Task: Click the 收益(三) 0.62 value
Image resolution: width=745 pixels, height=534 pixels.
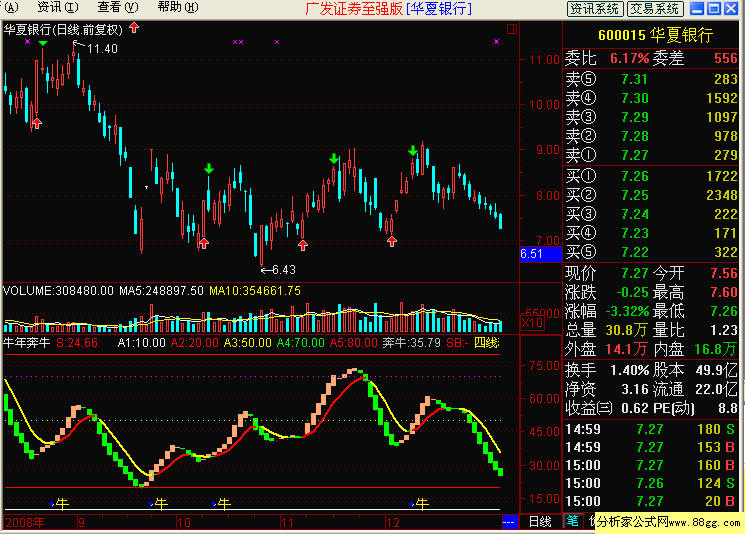Action: tap(635, 408)
